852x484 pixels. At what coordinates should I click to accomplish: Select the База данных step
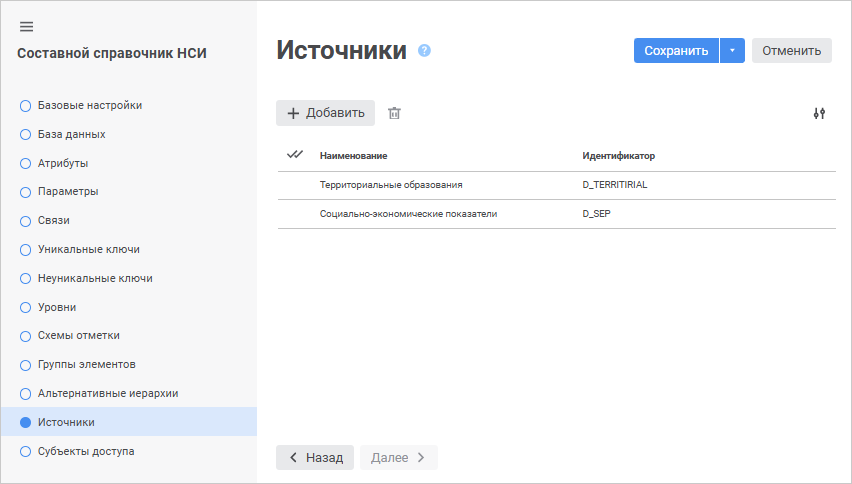coord(71,134)
